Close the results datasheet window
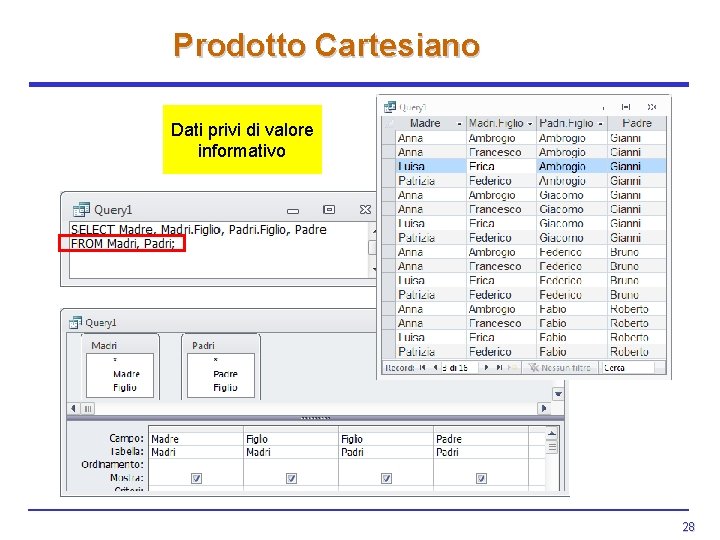The height and width of the screenshot is (540, 720). (652, 107)
